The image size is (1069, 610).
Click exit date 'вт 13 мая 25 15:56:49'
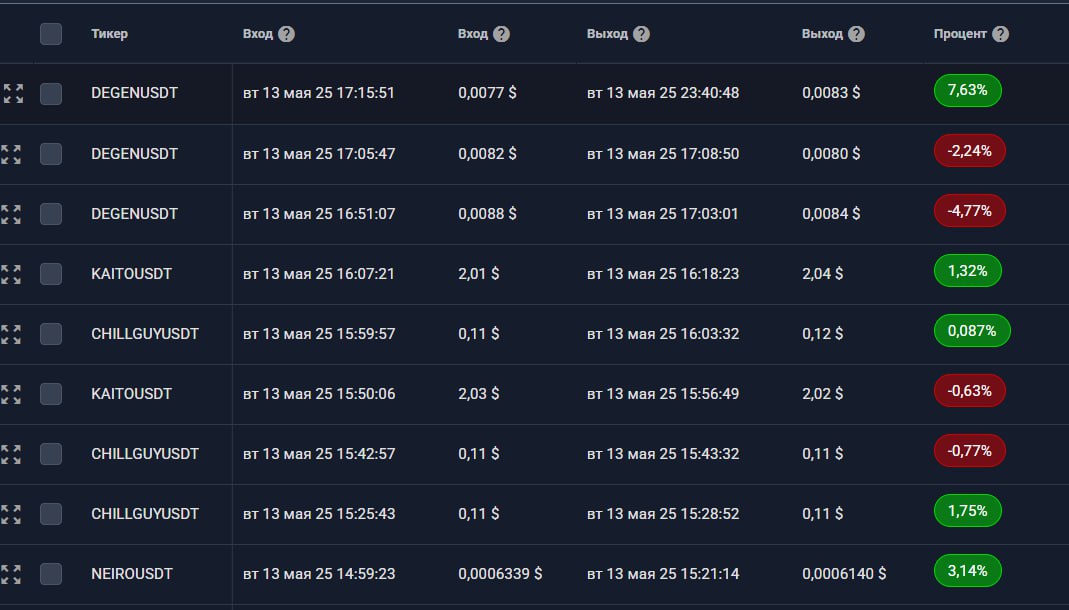[x=663, y=394]
